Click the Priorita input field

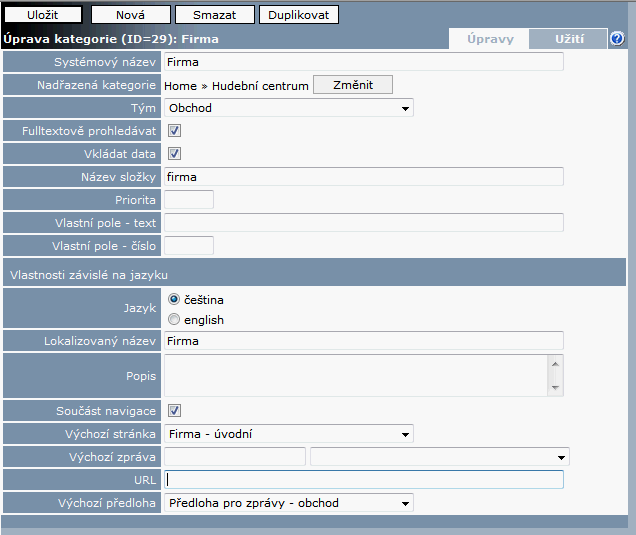(x=188, y=199)
